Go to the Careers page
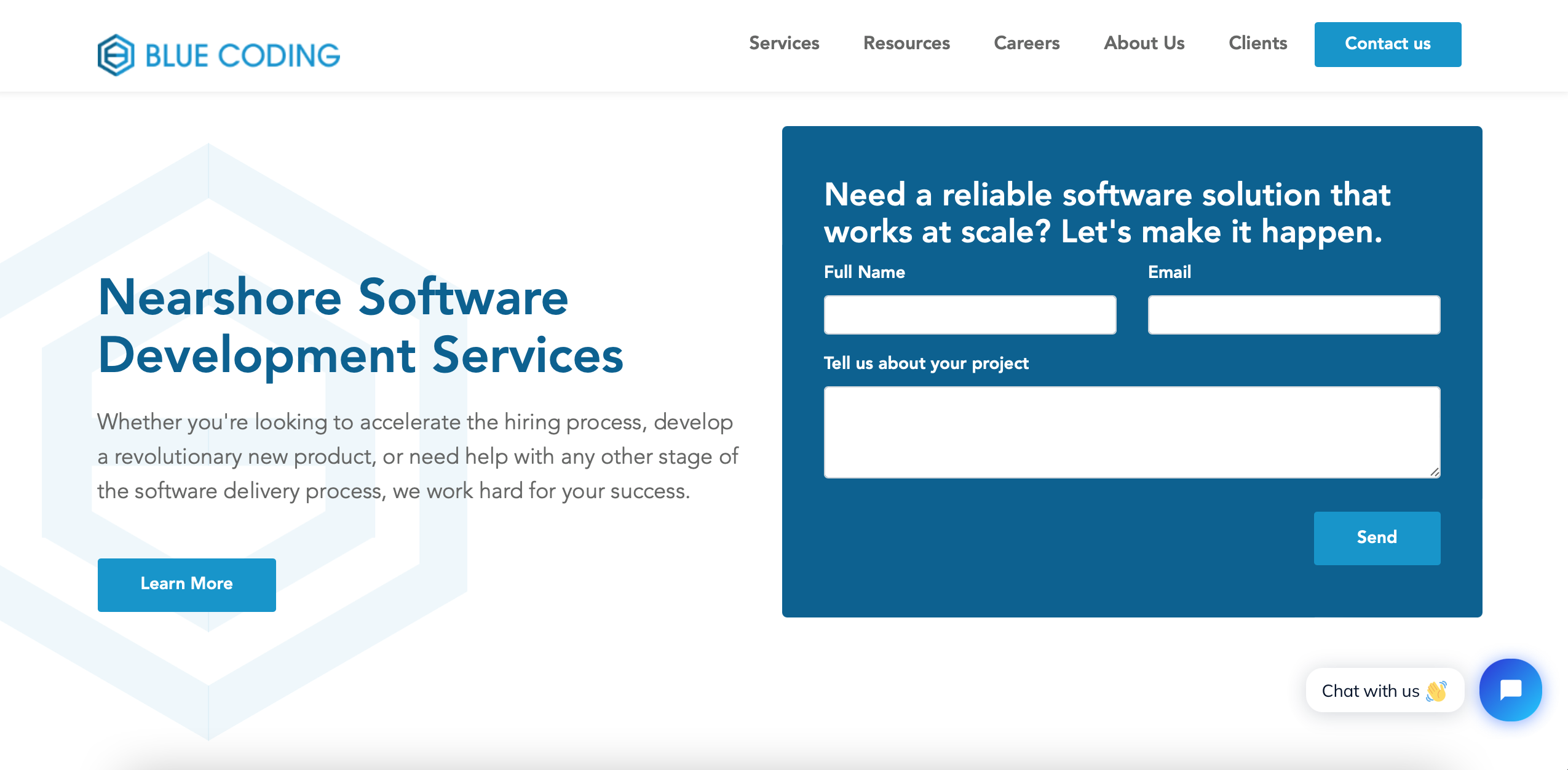The height and width of the screenshot is (770, 1568). [1026, 44]
